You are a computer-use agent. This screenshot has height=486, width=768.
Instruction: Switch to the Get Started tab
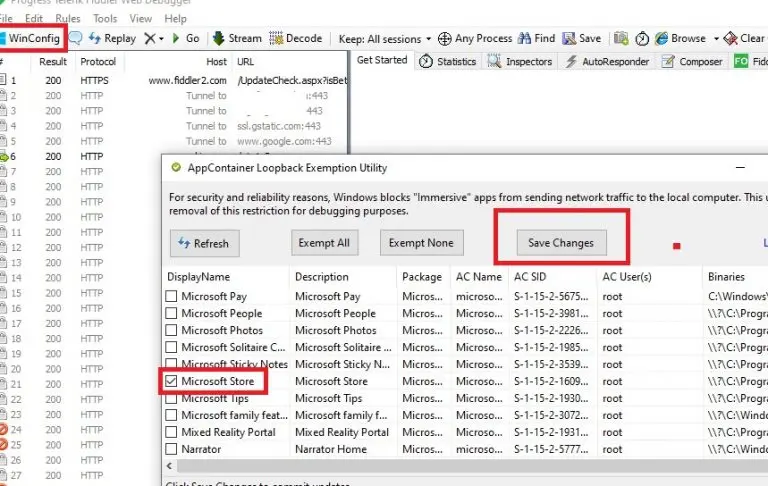click(x=382, y=60)
